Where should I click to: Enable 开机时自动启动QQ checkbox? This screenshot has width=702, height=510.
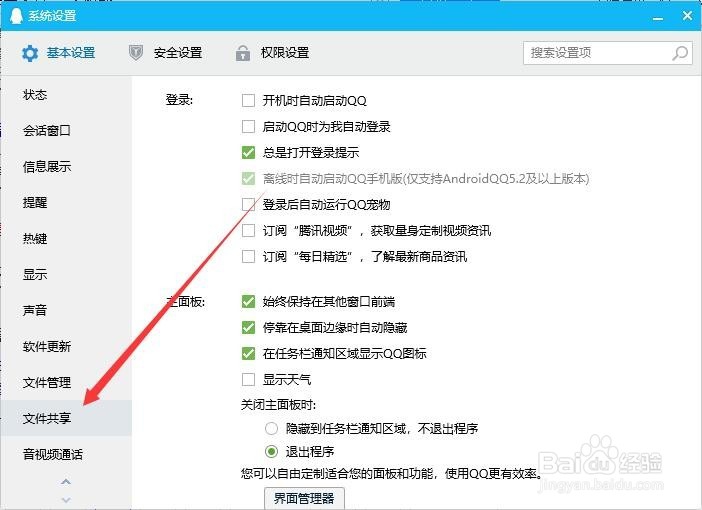coord(248,100)
